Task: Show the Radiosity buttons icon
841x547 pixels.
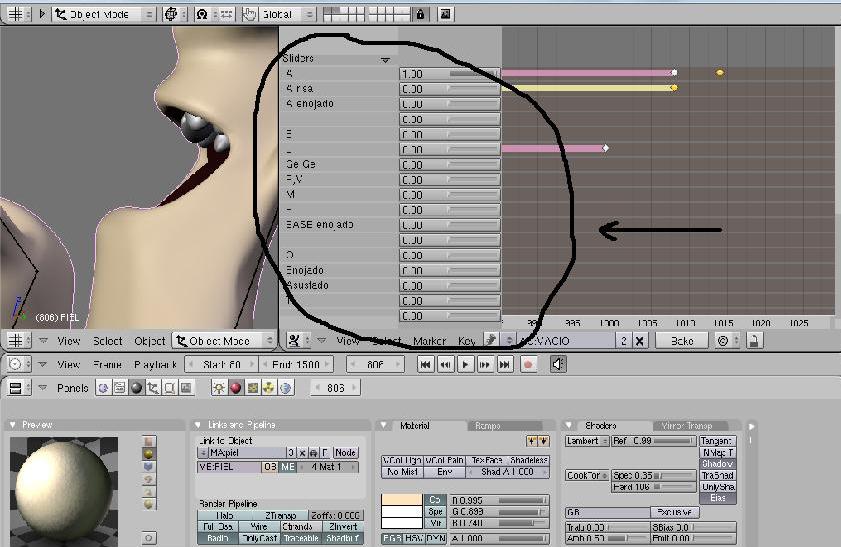Action: point(269,388)
